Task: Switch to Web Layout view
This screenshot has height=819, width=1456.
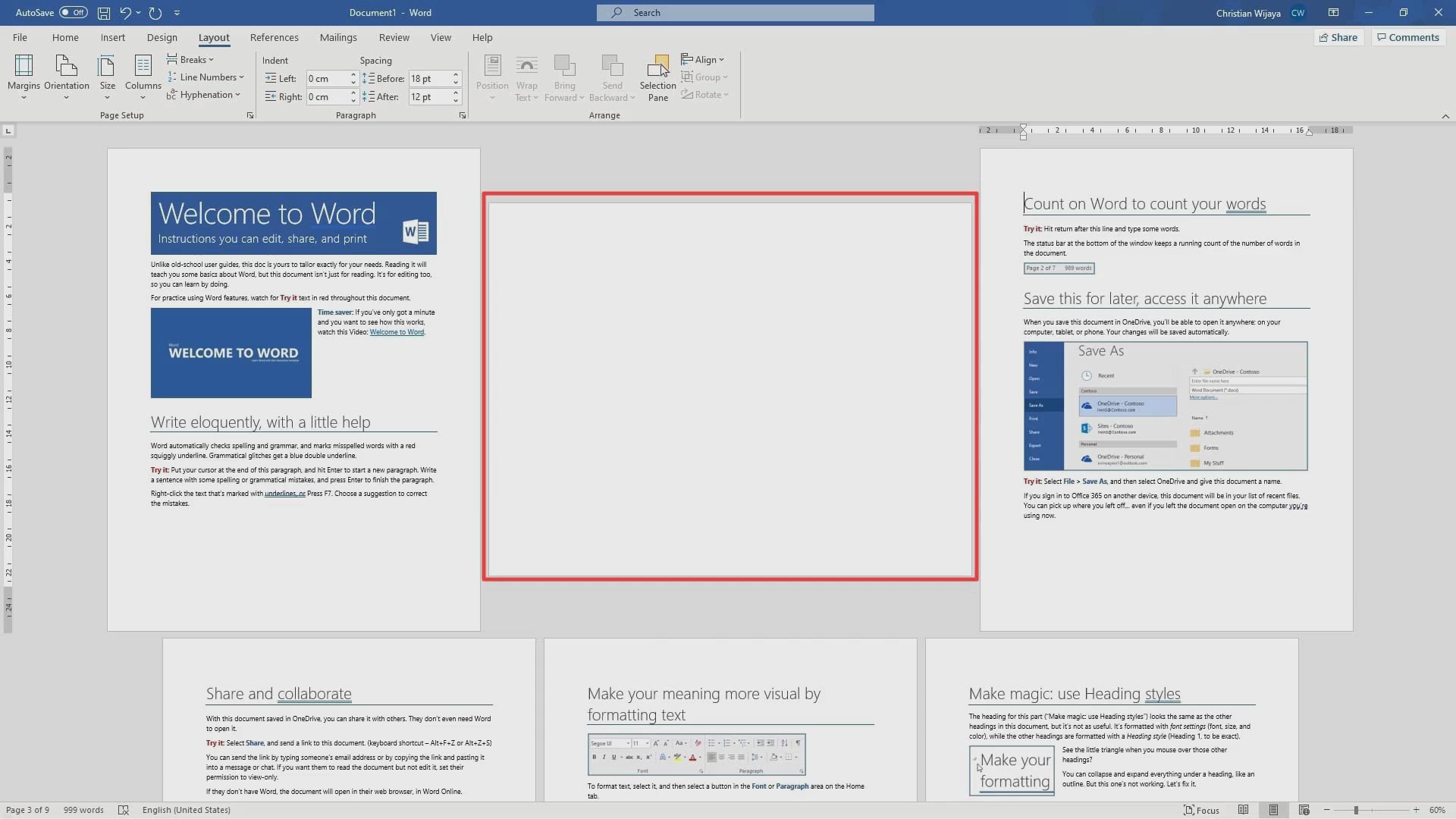Action: (x=1304, y=810)
